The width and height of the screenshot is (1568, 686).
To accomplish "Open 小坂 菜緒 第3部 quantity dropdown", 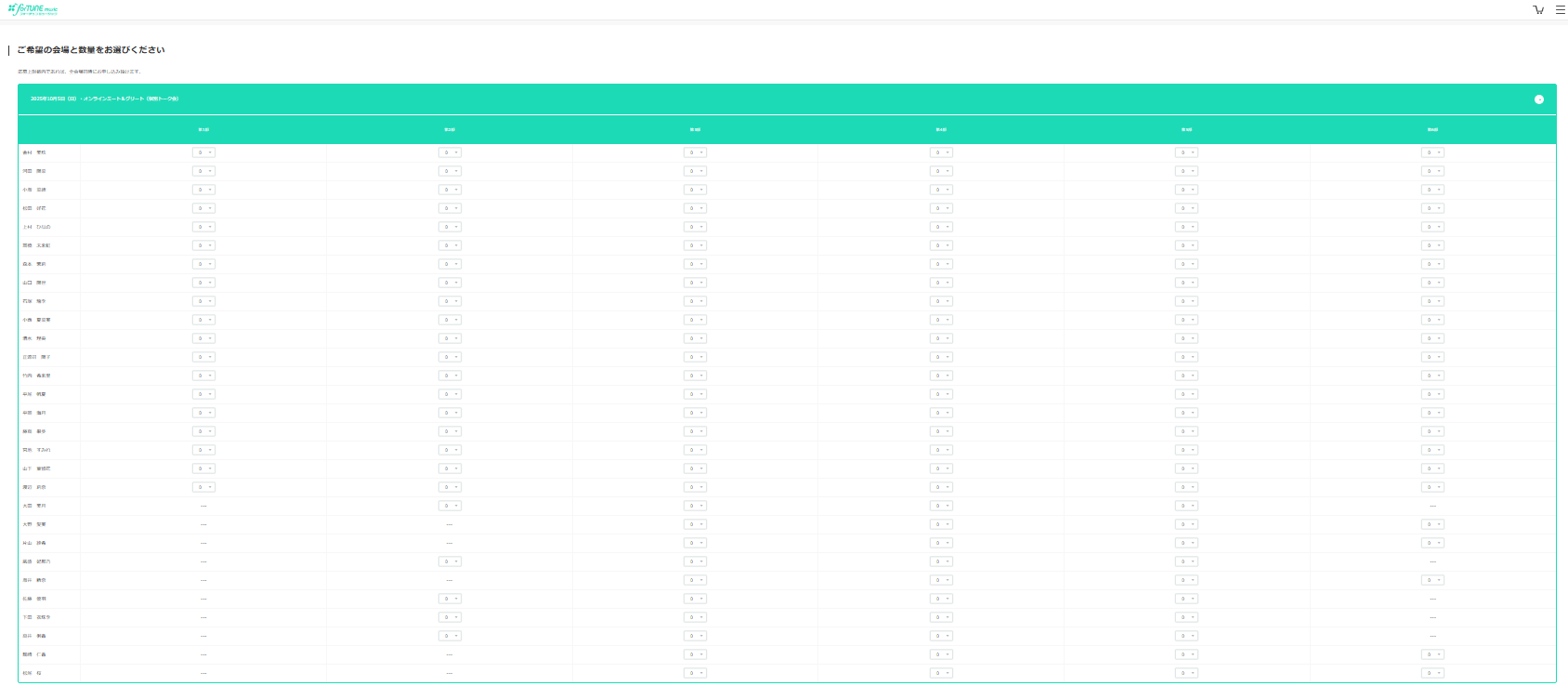I will click(x=695, y=190).
